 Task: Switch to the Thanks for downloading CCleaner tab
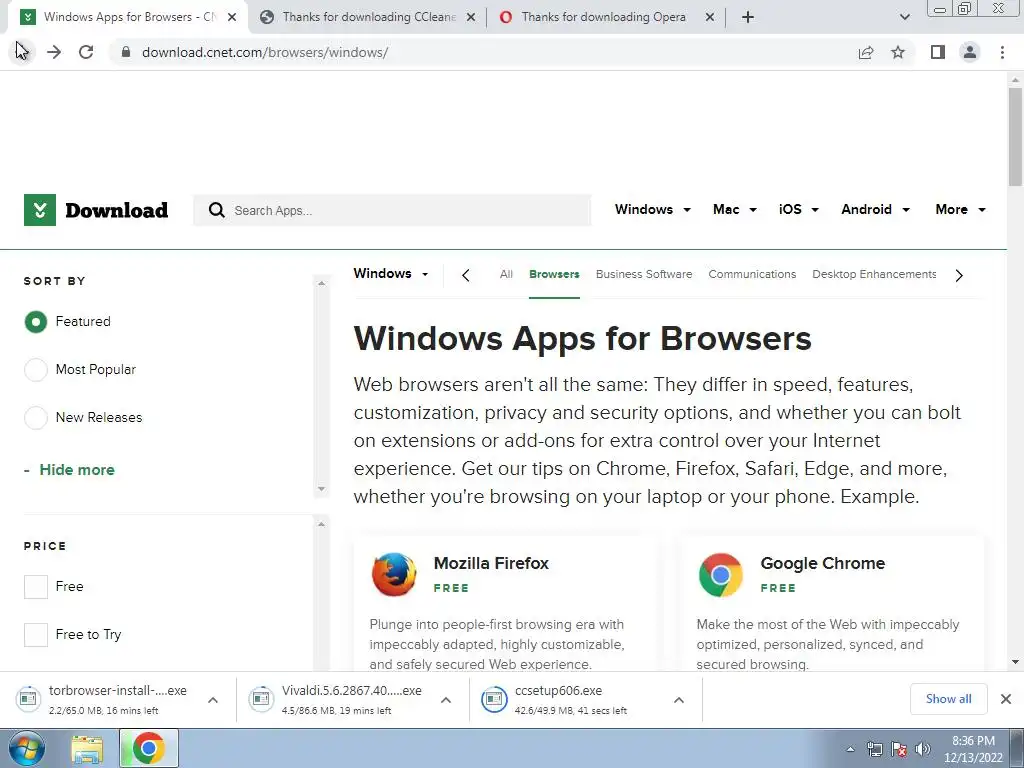coord(367,17)
